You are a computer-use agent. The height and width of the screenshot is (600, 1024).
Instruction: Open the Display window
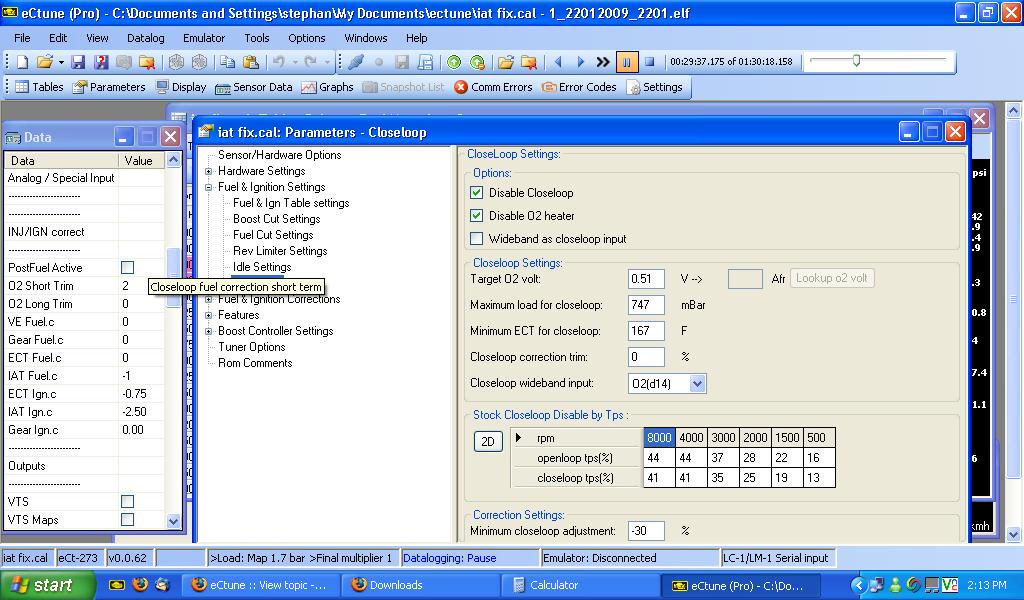click(181, 87)
